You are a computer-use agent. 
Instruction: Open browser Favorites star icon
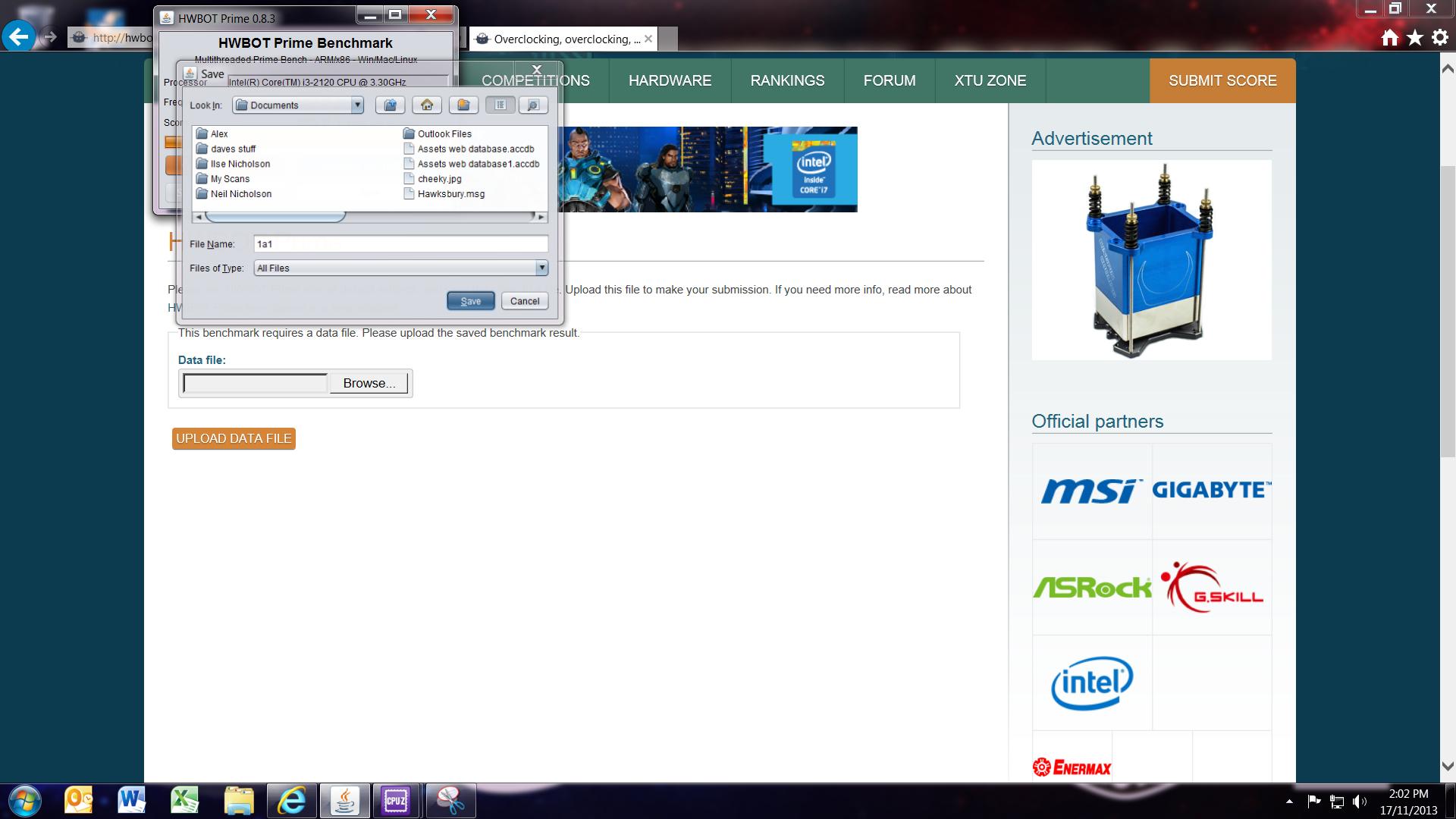(1415, 38)
